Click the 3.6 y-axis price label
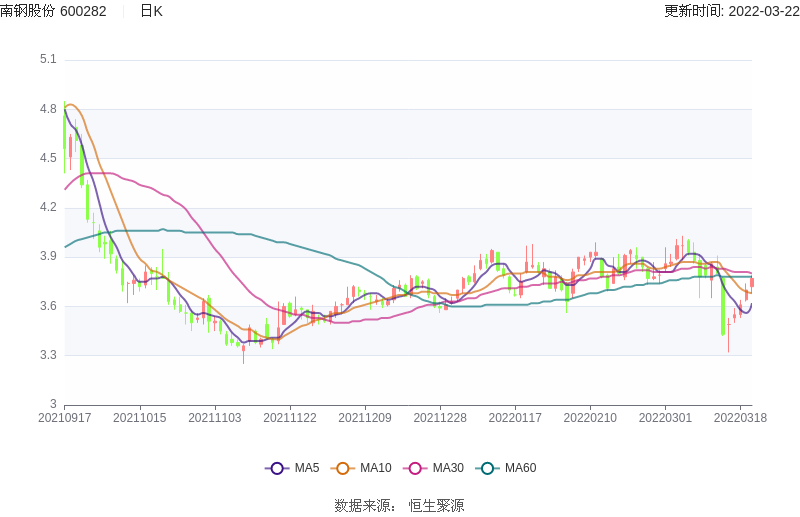This screenshot has height=517, width=800. point(47,306)
